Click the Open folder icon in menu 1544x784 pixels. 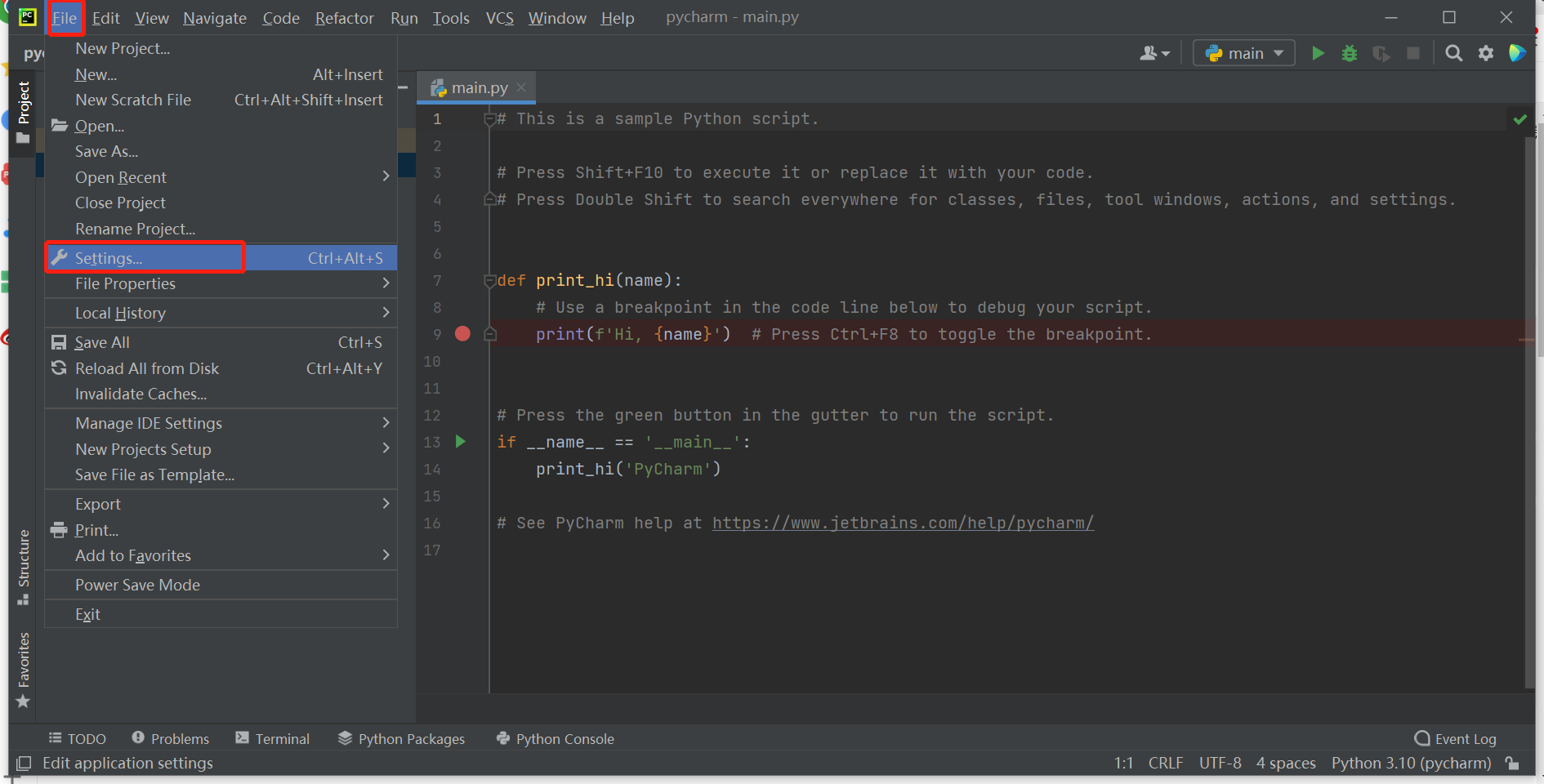[x=60, y=126]
